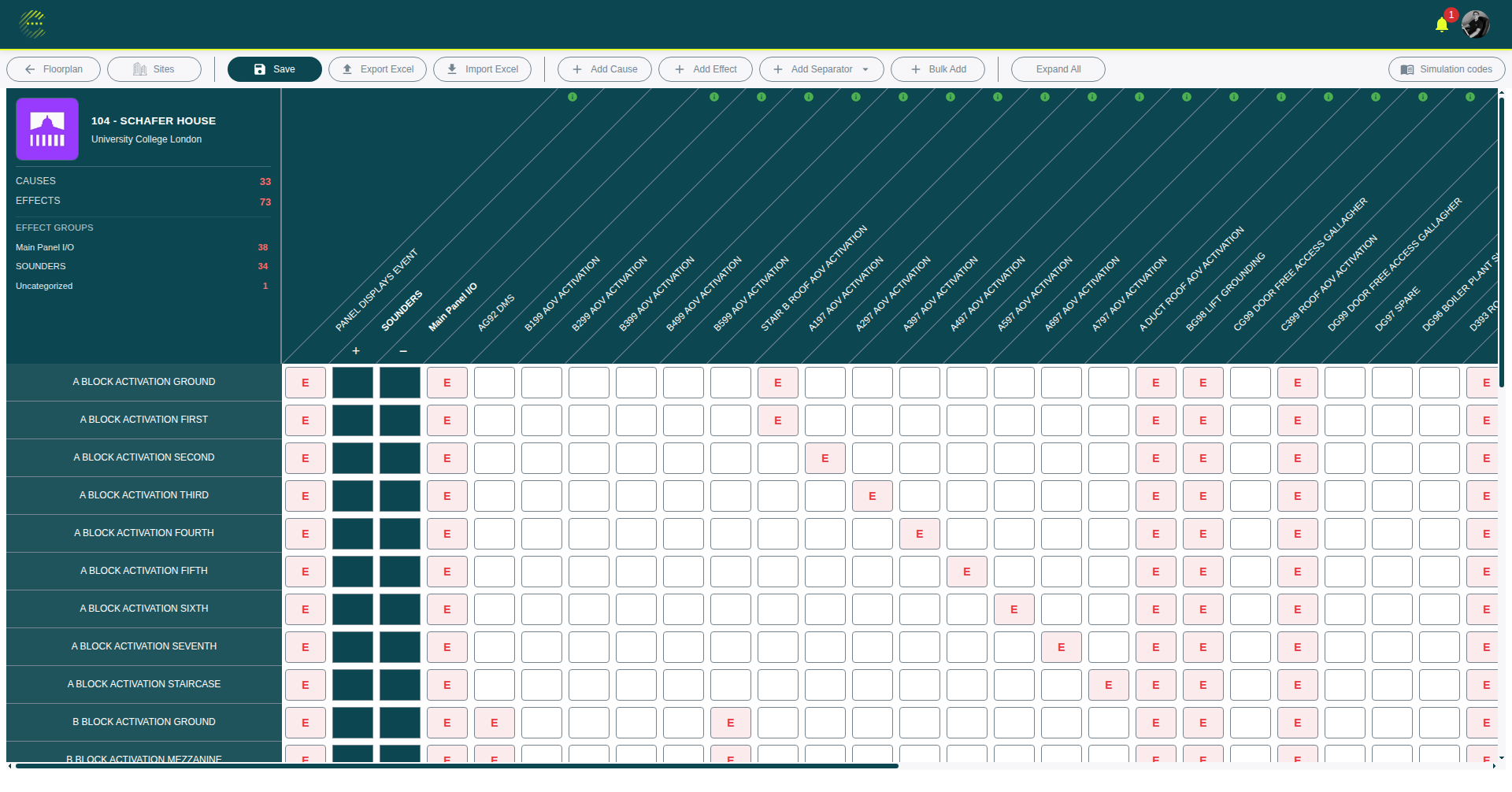Image resolution: width=1512 pixels, height=792 pixels.
Task: Click the info icon for B399 AOV ACTIVATION column
Action: pos(856,97)
